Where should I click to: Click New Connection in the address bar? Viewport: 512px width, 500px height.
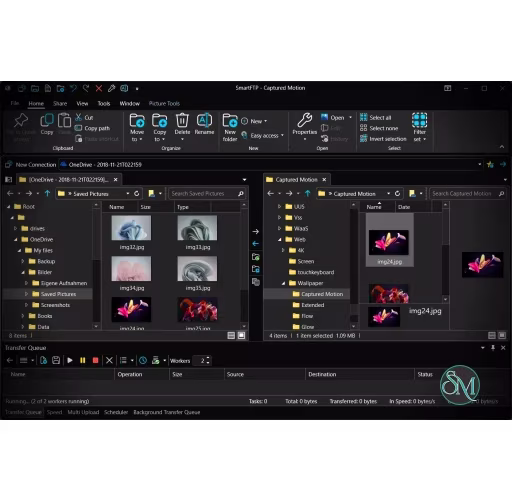coord(31,165)
